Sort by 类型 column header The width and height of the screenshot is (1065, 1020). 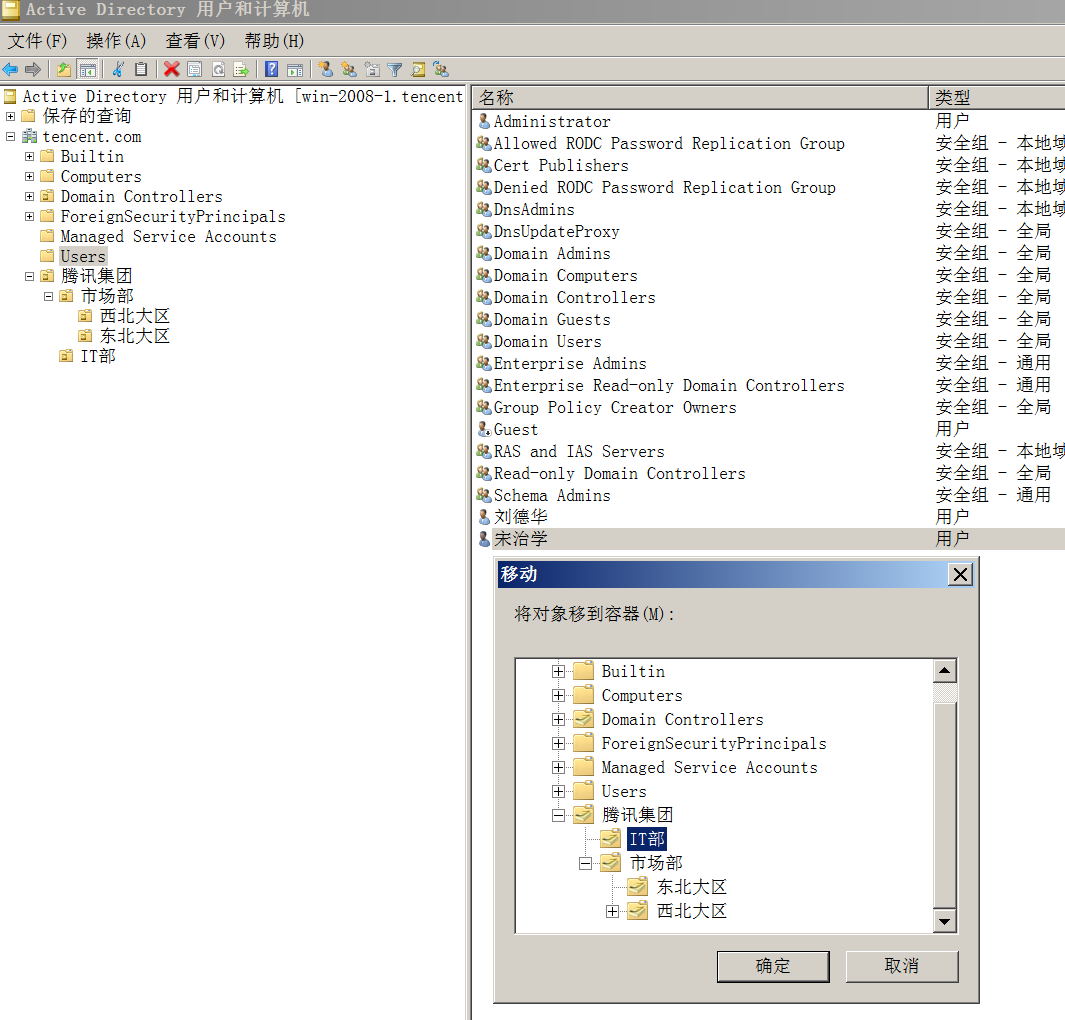point(996,98)
